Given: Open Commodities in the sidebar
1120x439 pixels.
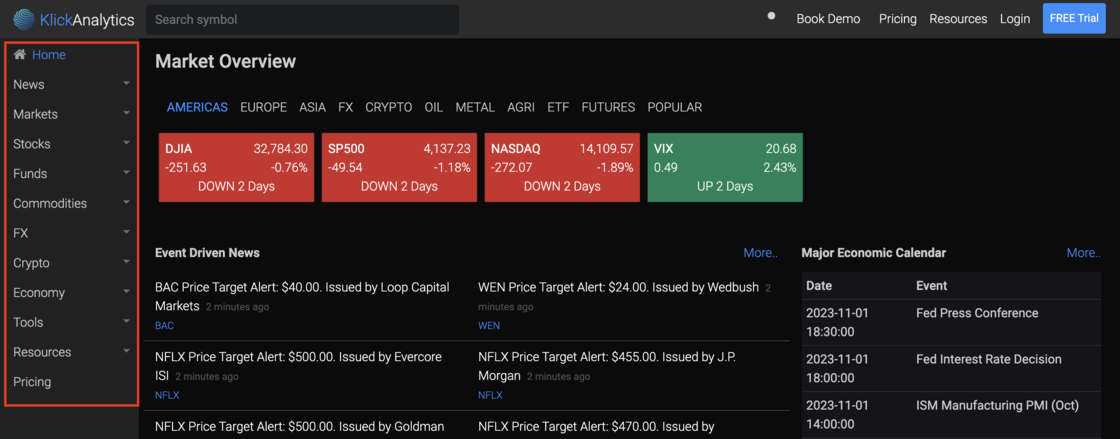Looking at the screenshot, I should (x=50, y=203).
